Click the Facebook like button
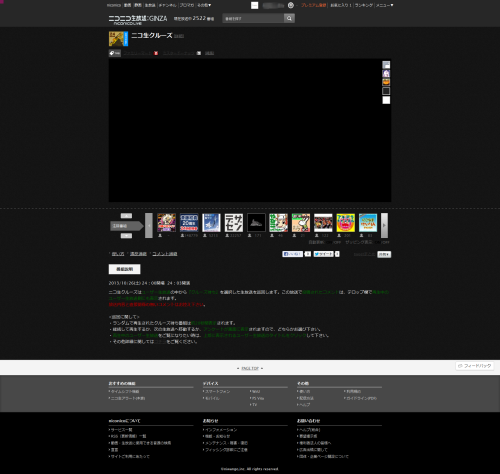Viewport: 500px width, 474px height. [292, 254]
